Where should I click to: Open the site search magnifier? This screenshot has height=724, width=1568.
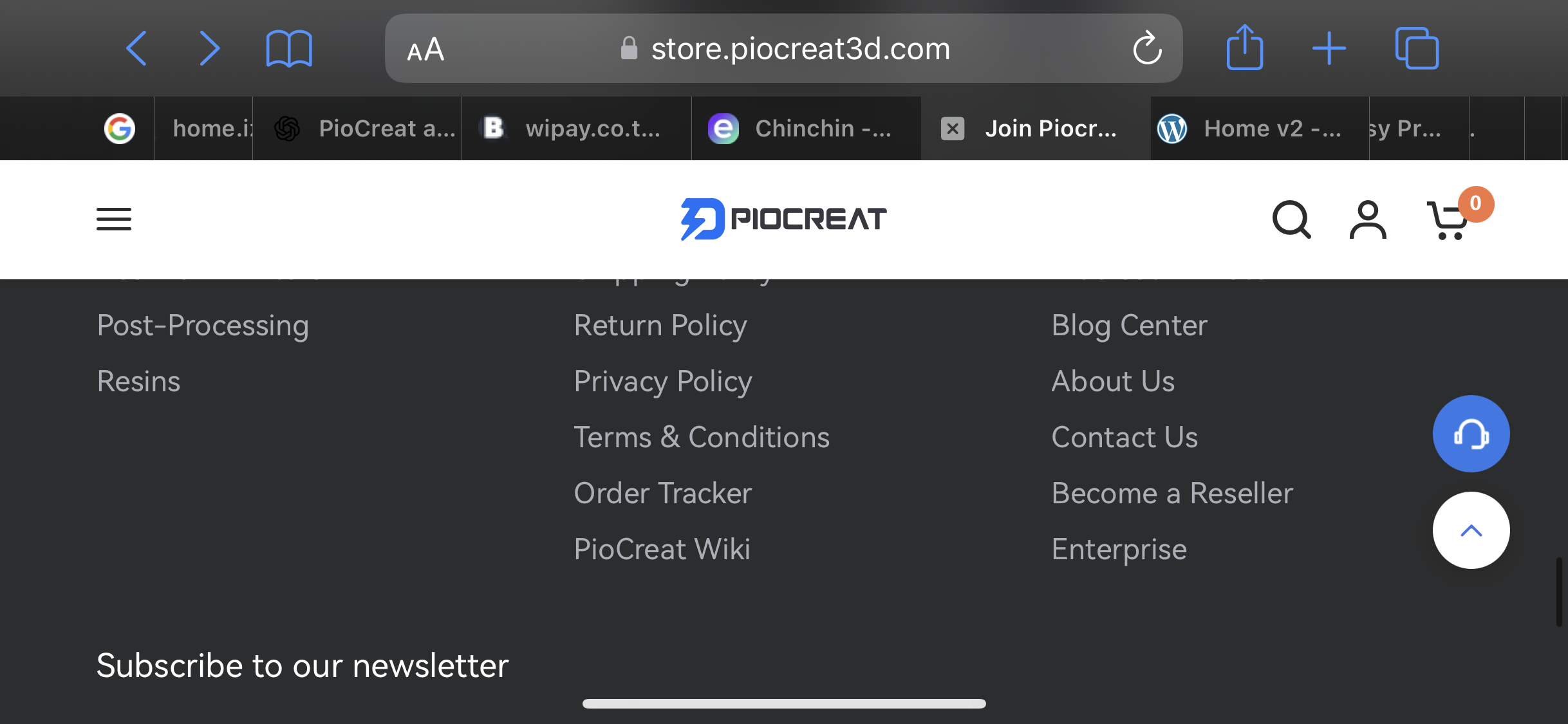[1291, 219]
